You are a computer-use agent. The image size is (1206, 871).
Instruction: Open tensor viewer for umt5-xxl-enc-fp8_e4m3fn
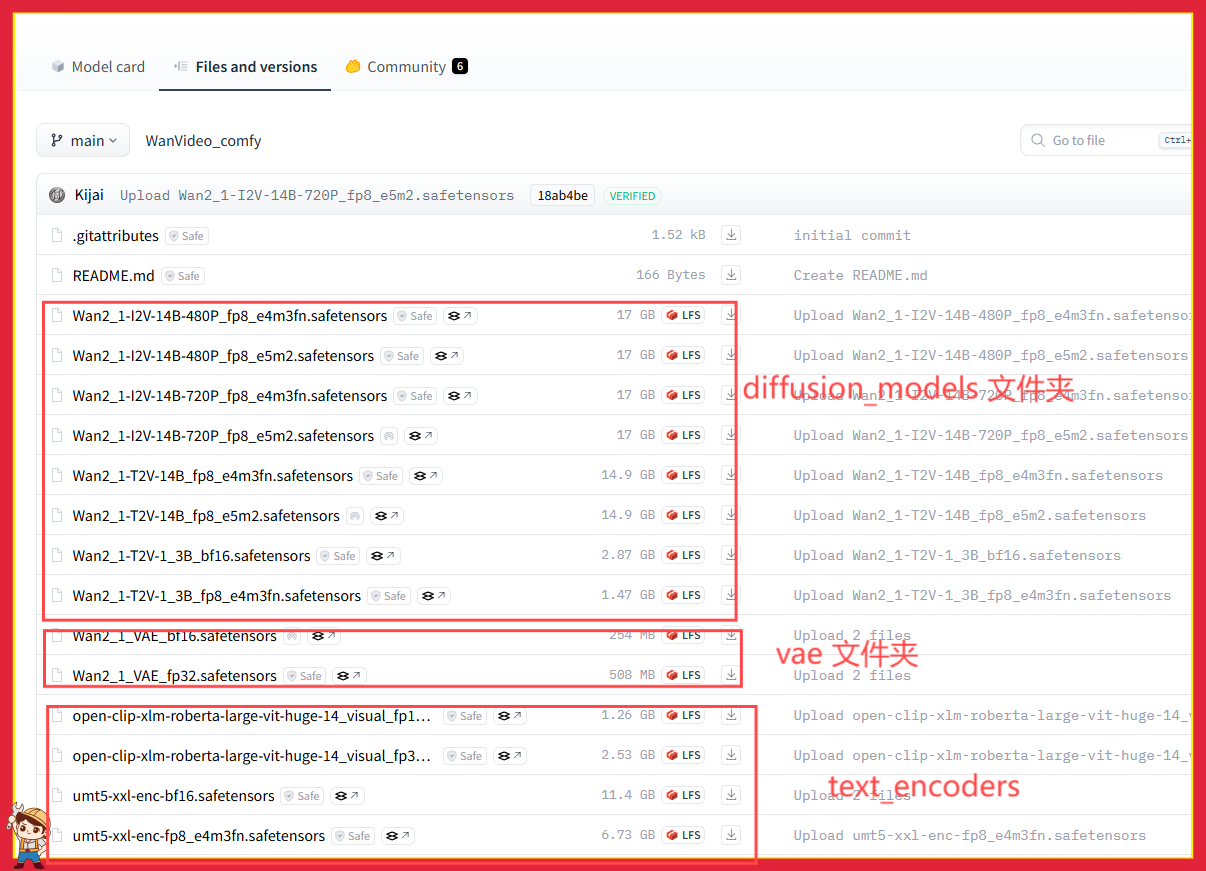[398, 836]
